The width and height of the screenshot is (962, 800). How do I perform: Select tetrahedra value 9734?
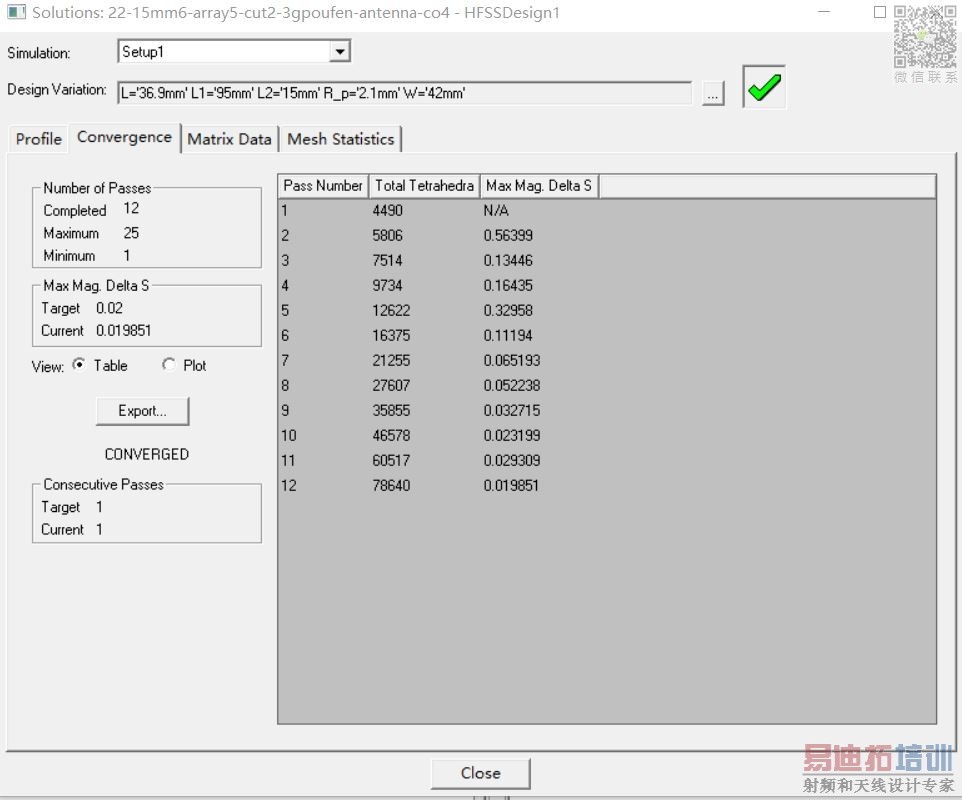coord(388,286)
